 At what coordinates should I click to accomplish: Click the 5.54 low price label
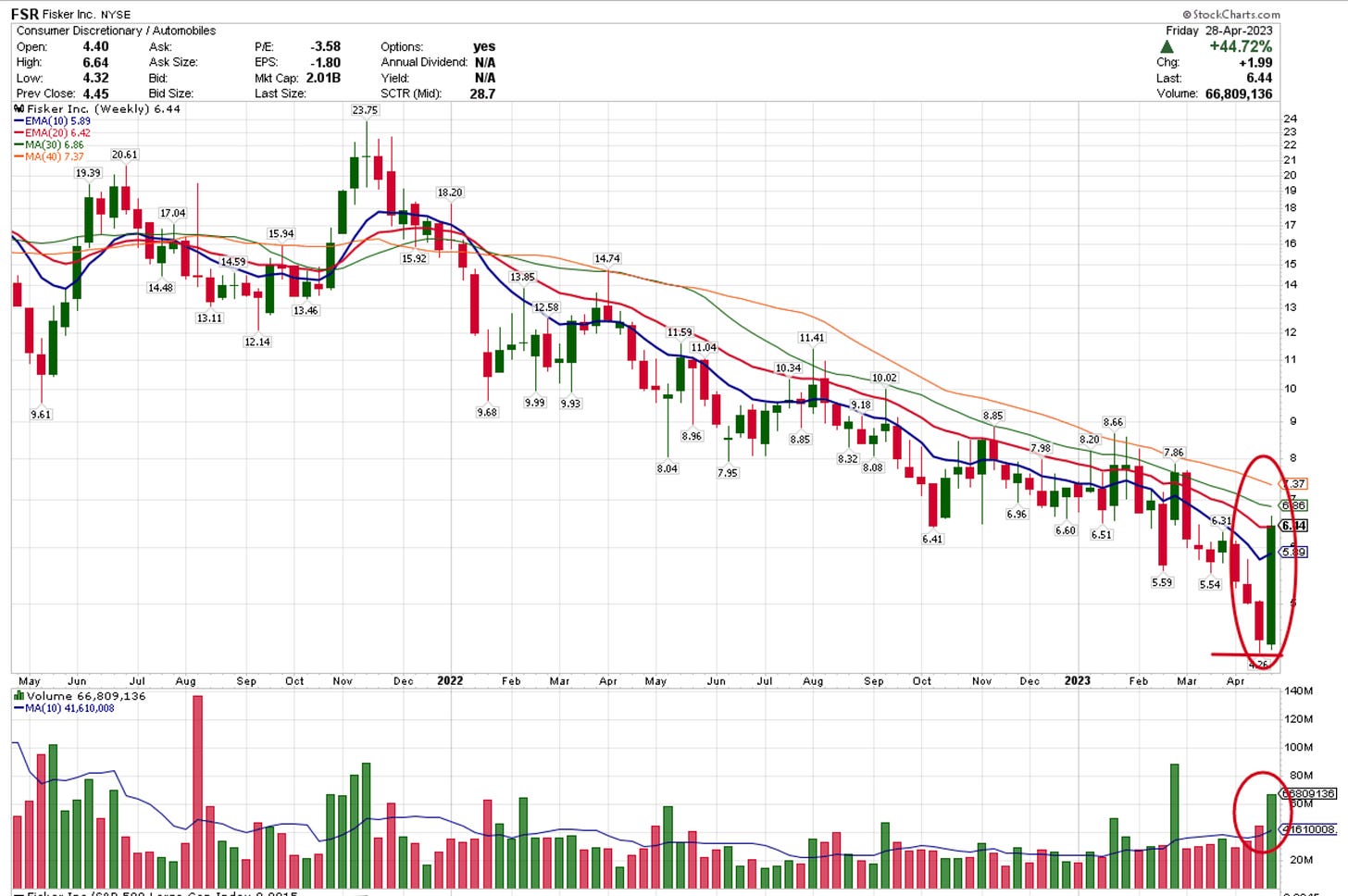1210,584
